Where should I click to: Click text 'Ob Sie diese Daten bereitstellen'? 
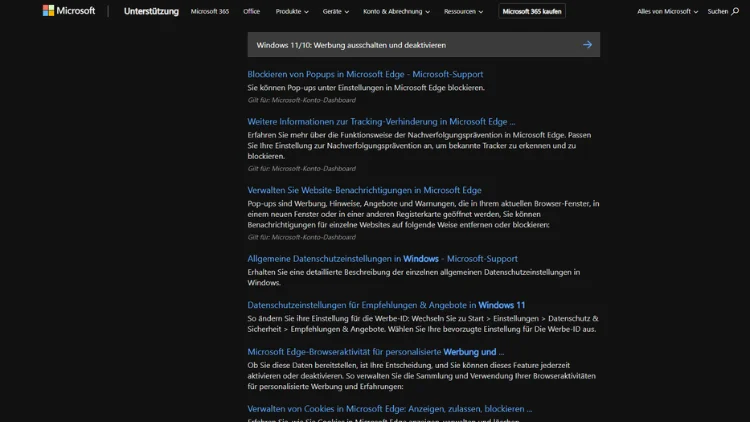[x=421, y=376]
